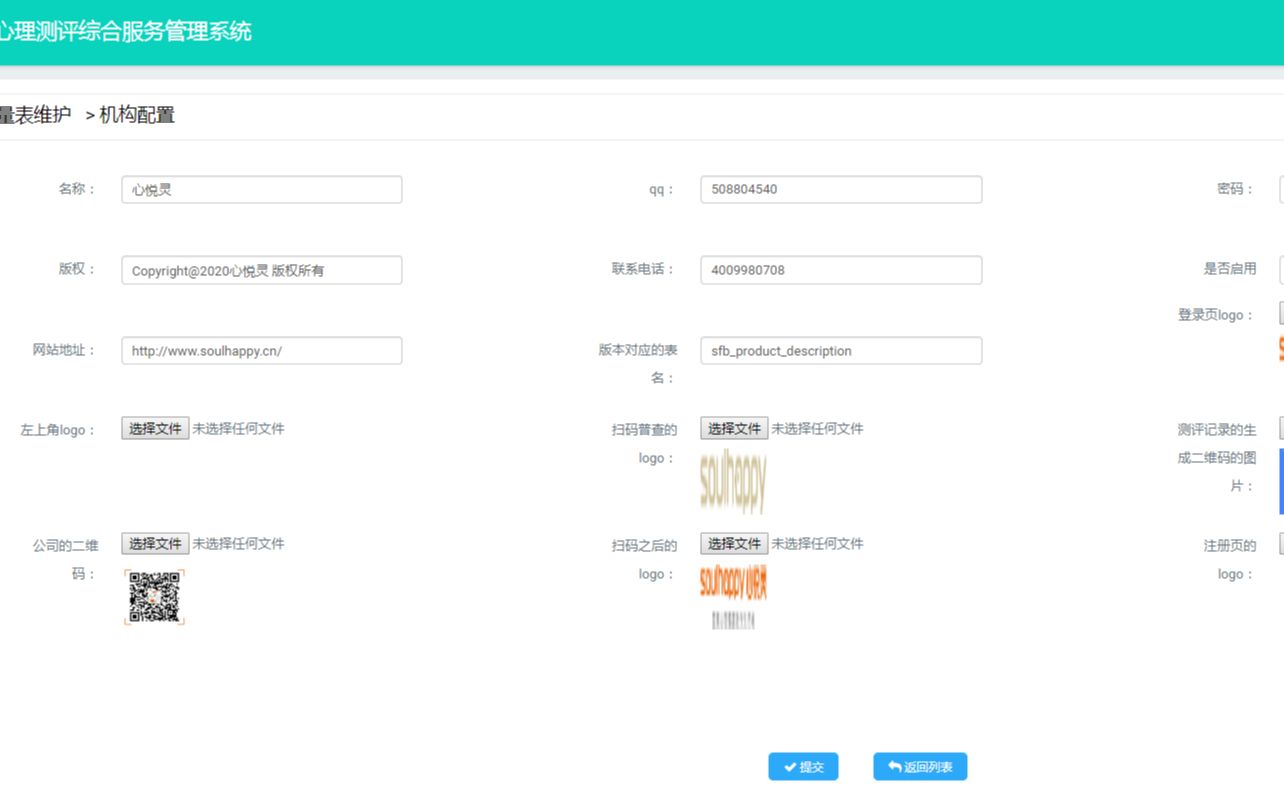Click the soulhappy logo under 扫码普查的logo

[x=733, y=481]
